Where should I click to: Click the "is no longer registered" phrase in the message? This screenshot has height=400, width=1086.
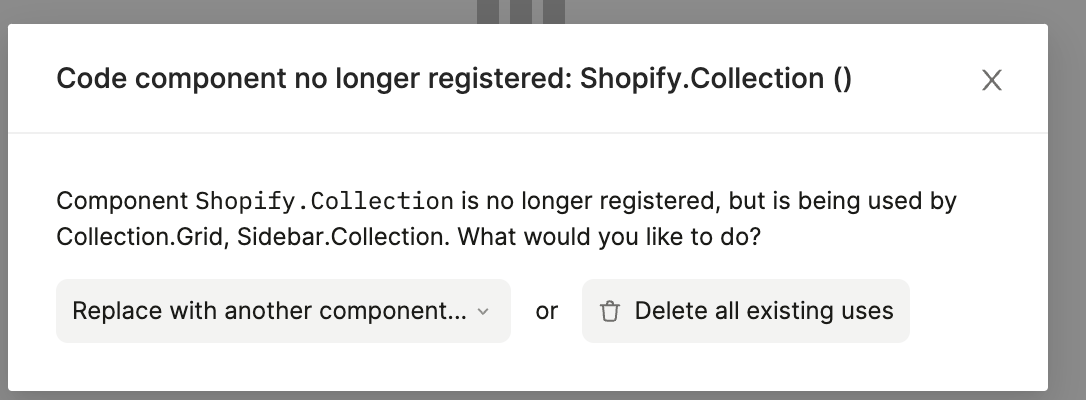tap(588, 201)
